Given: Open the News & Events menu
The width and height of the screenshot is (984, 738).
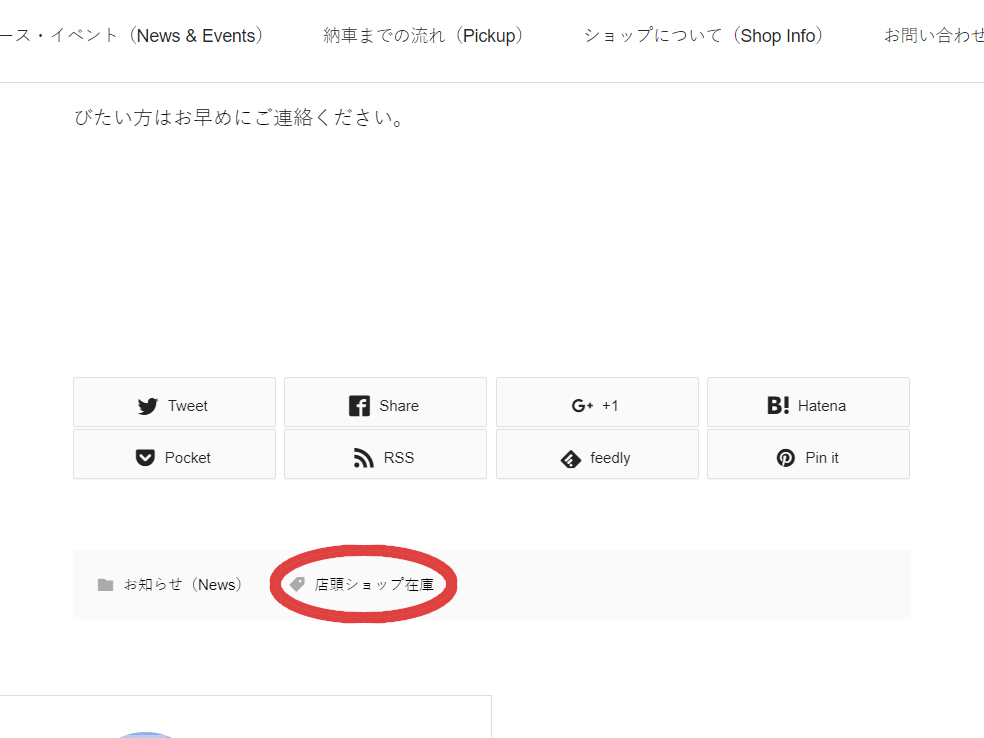Looking at the screenshot, I should [x=131, y=36].
